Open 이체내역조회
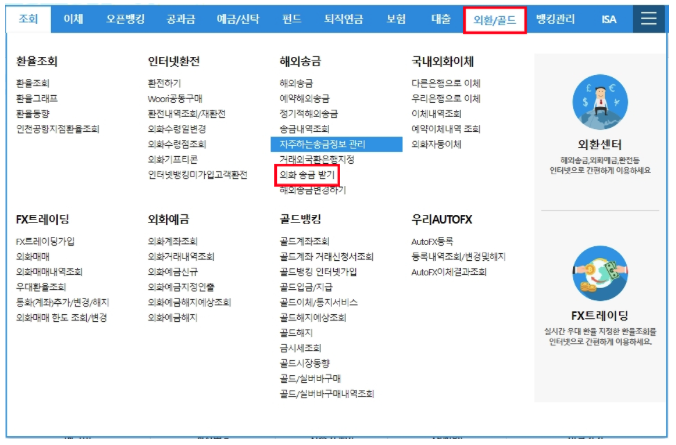 click(436, 114)
